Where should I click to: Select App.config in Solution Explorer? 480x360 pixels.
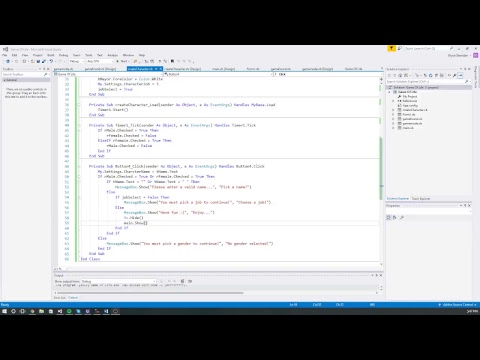point(410,106)
